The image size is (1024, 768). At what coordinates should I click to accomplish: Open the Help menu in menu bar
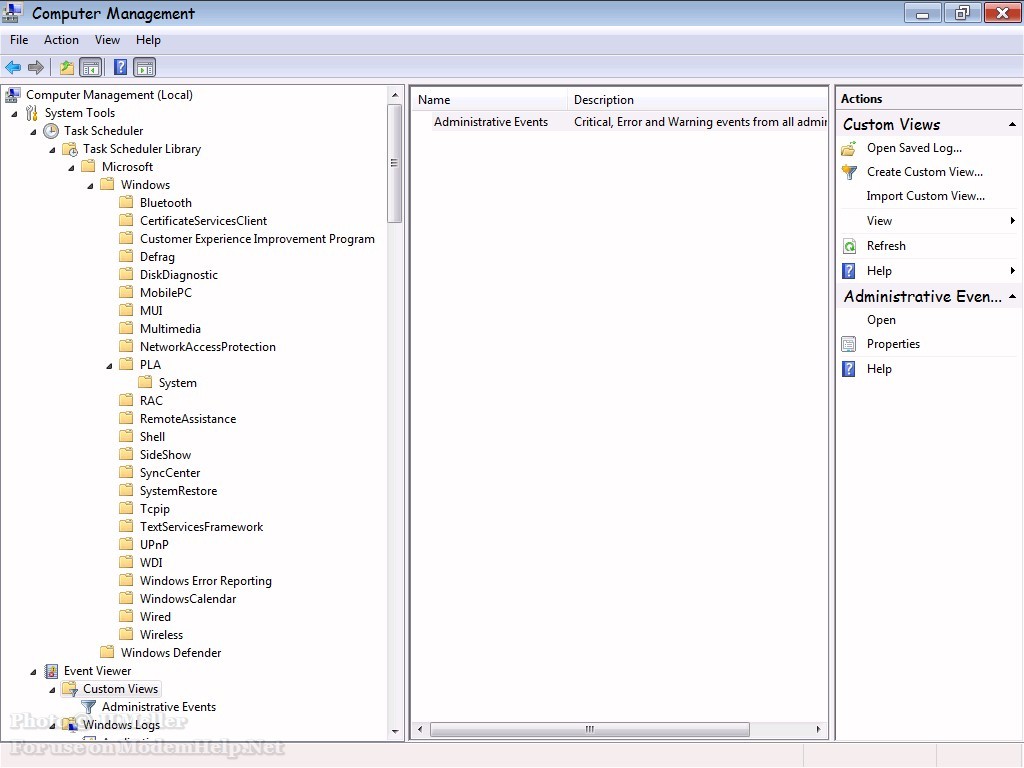(x=148, y=40)
